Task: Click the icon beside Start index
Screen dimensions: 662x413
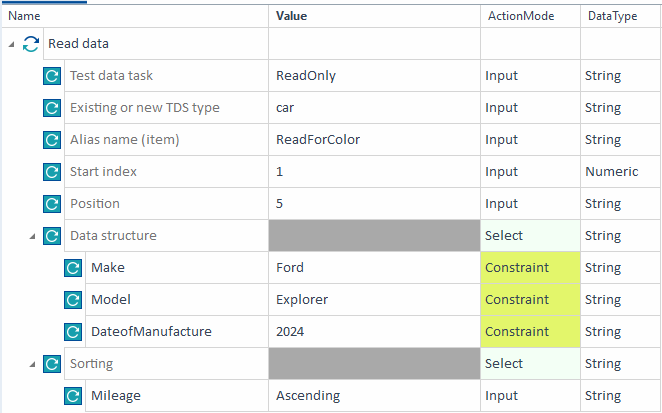Action: [x=52, y=172]
